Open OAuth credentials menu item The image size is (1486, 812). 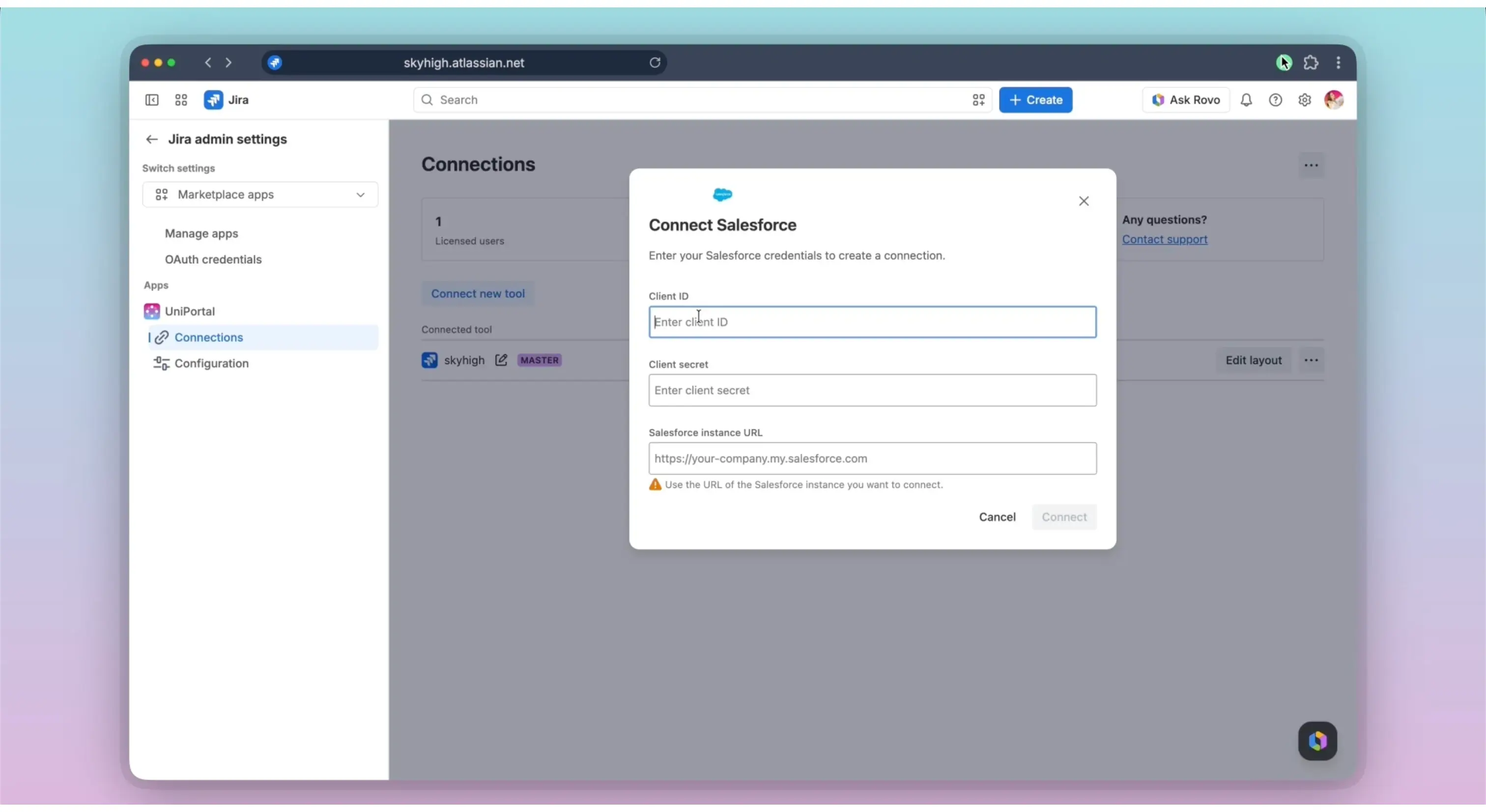point(213,259)
